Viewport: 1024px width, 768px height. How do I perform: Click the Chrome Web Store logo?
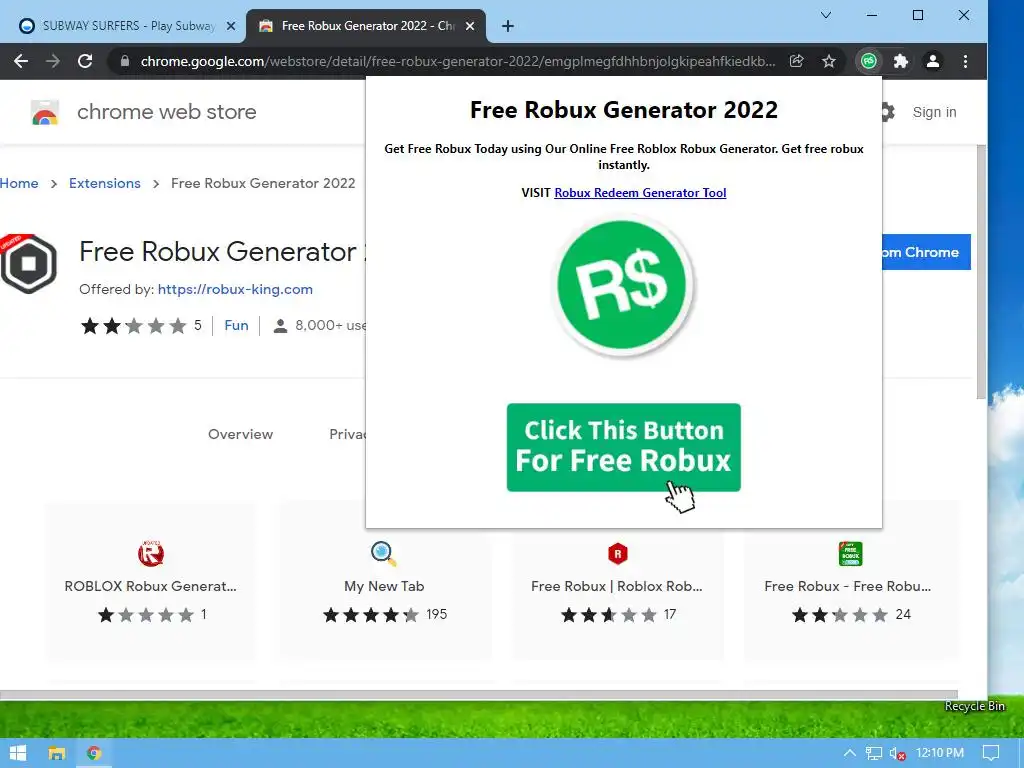(x=45, y=112)
